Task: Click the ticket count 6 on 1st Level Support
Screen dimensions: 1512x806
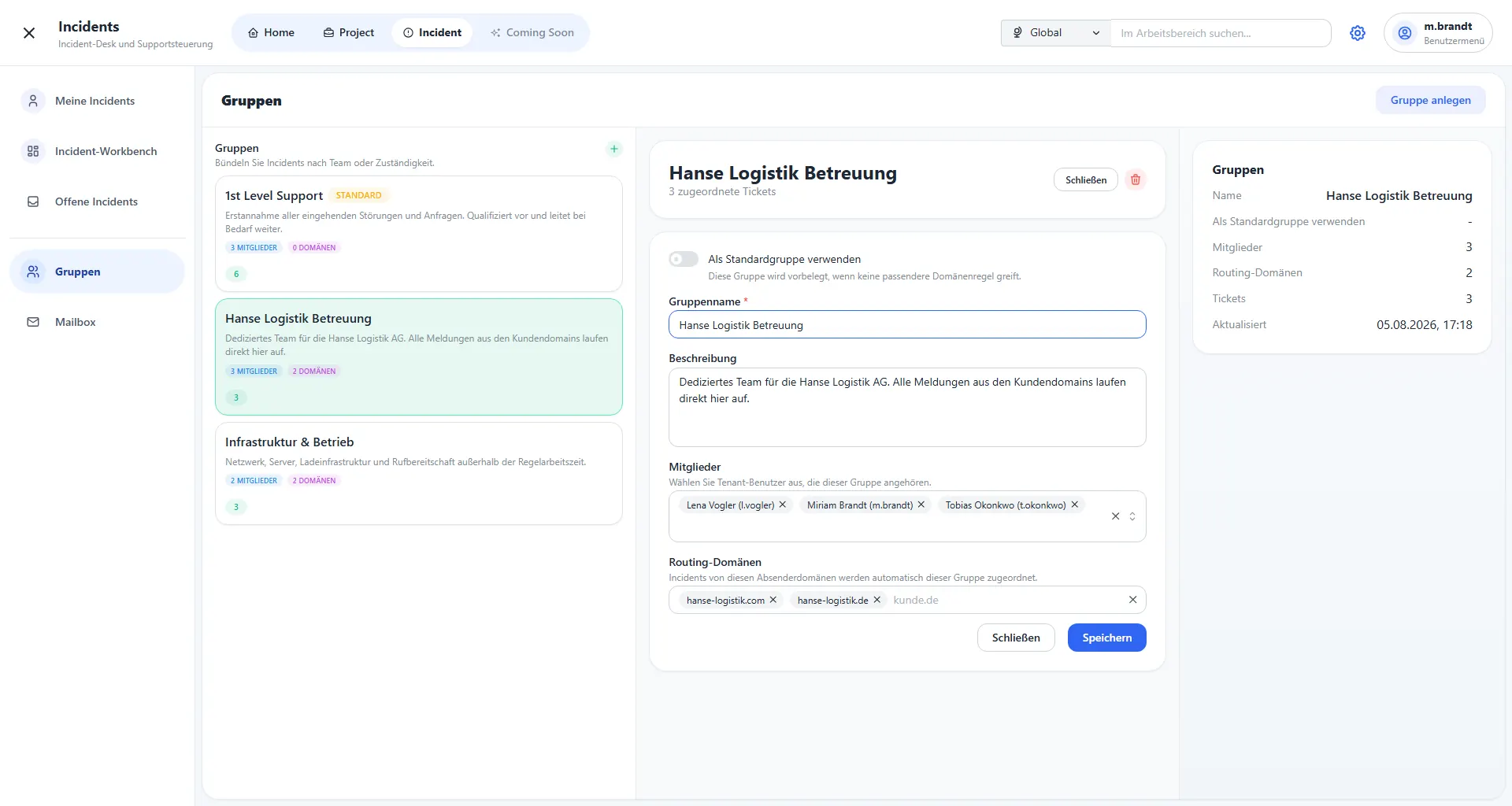Action: coord(236,274)
